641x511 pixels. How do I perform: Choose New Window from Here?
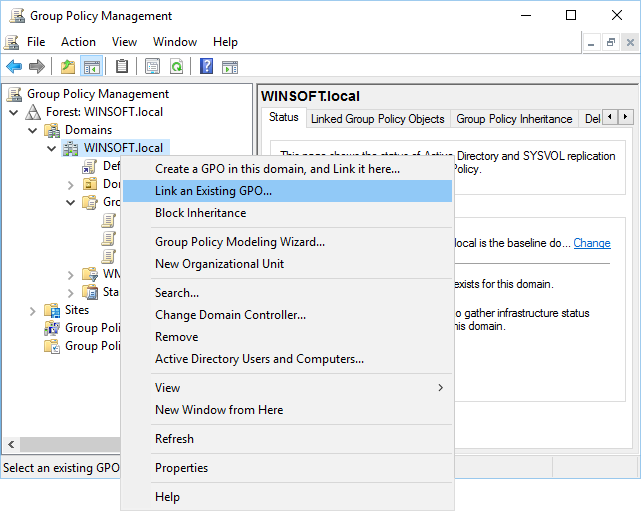[x=287, y=410]
